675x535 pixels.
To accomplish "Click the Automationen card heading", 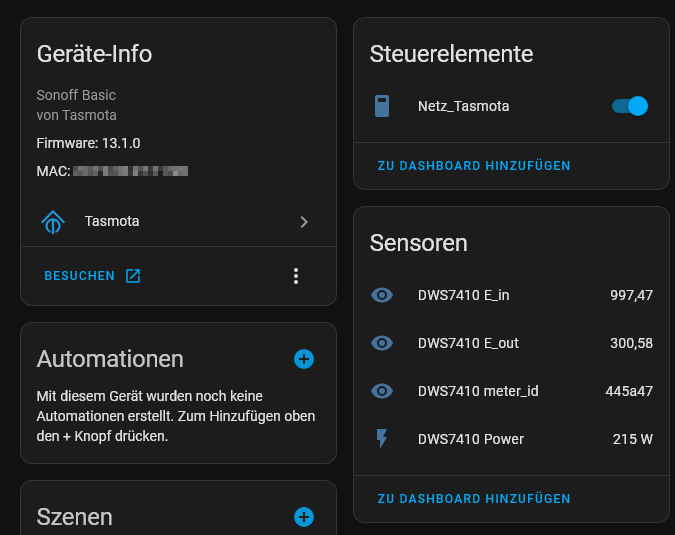I will point(110,359).
